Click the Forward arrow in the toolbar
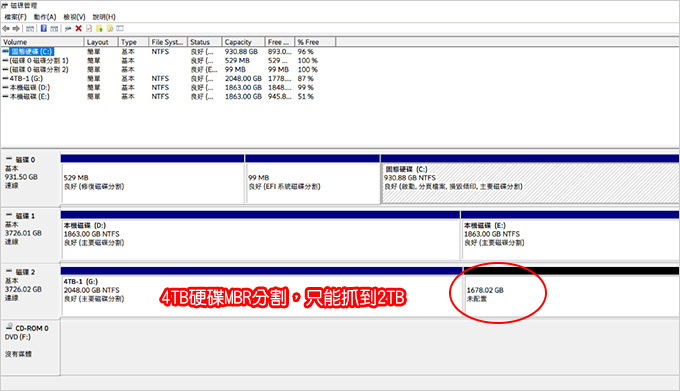 pos(16,29)
